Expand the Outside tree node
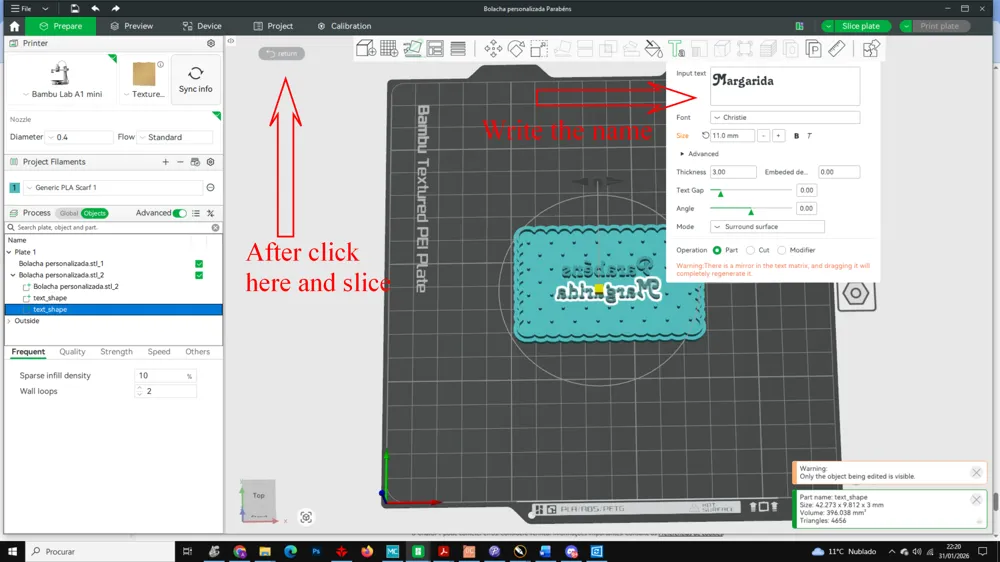 pyautogui.click(x=9, y=321)
